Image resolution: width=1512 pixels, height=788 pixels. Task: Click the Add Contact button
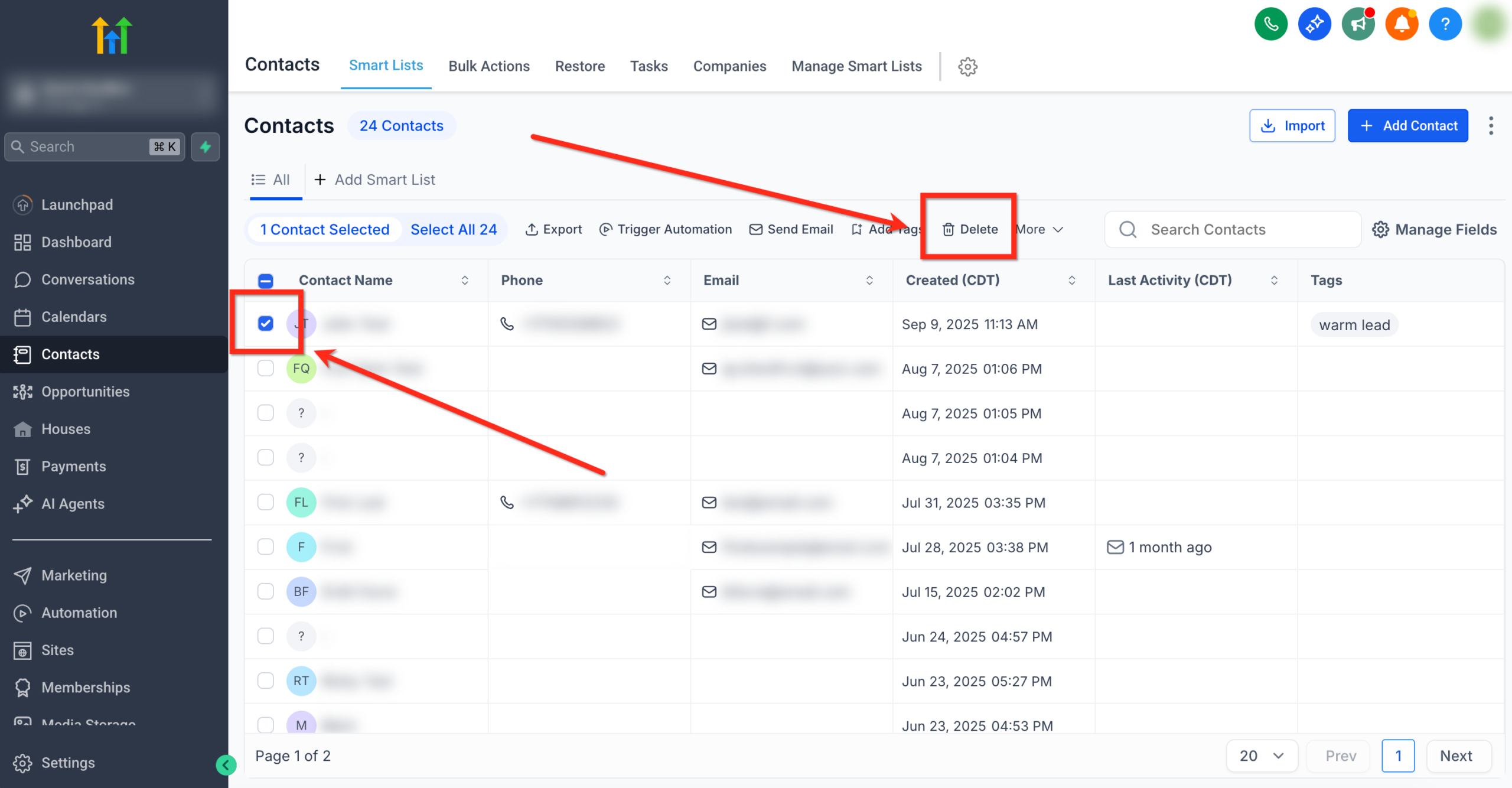click(x=1407, y=125)
